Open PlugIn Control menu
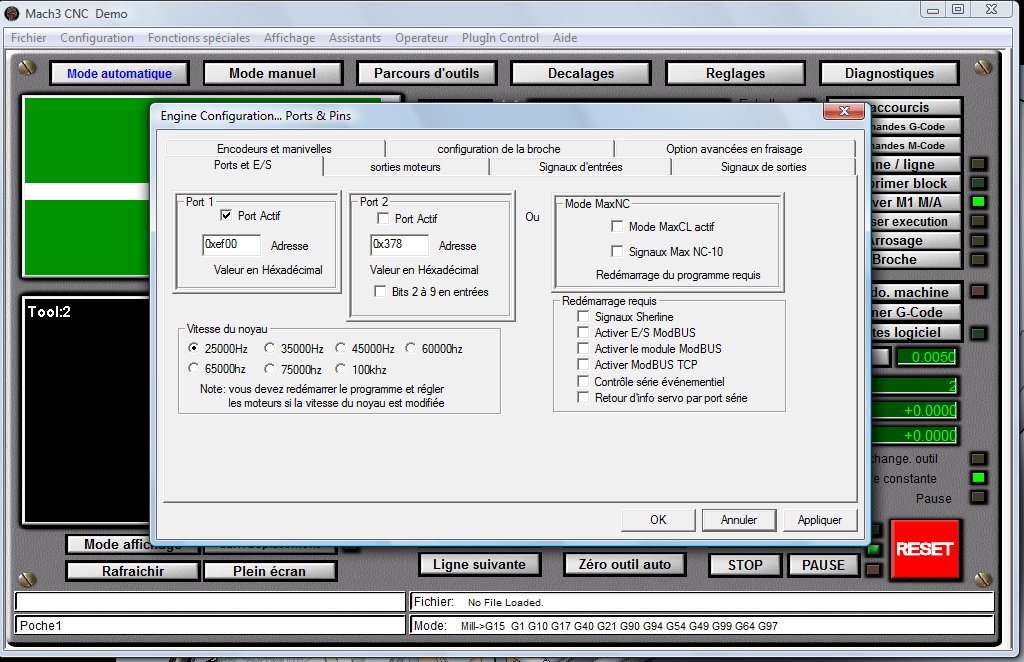The width and height of the screenshot is (1024, 662). [500, 38]
